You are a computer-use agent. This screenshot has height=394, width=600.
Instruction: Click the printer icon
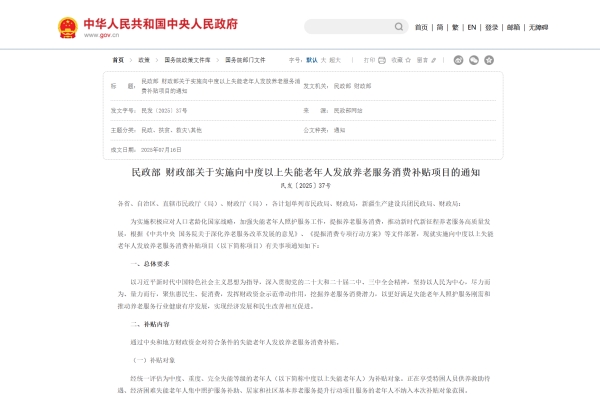(x=382, y=60)
